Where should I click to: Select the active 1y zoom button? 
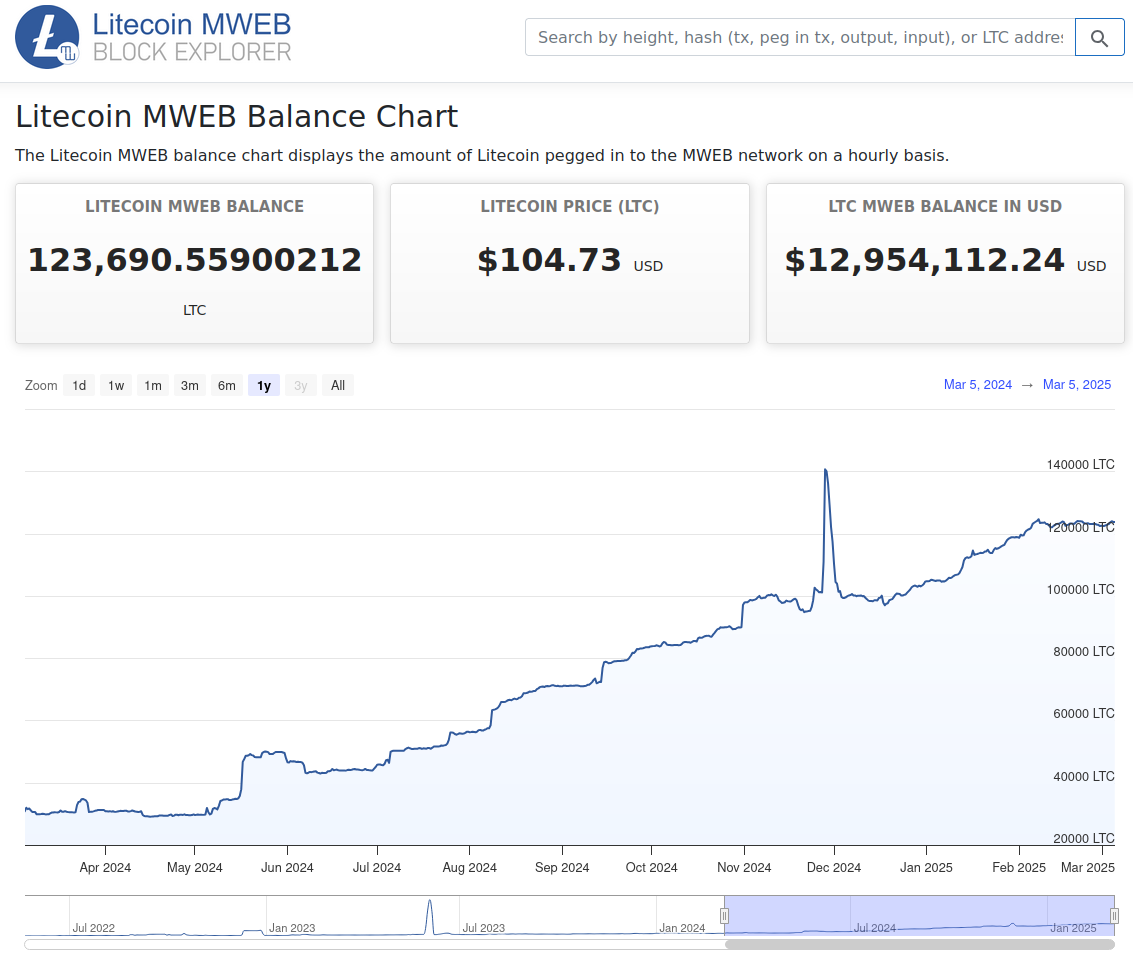(264, 385)
